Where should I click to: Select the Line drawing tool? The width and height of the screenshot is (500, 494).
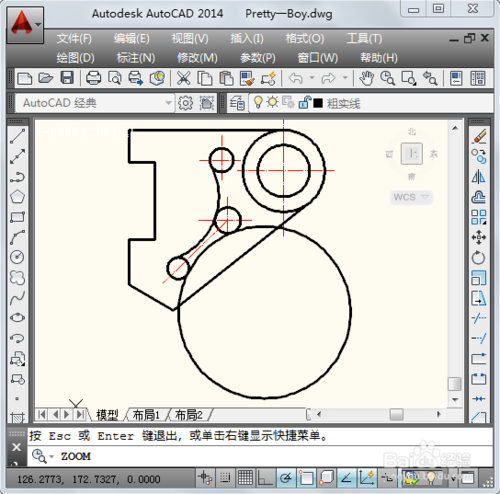tap(17, 136)
